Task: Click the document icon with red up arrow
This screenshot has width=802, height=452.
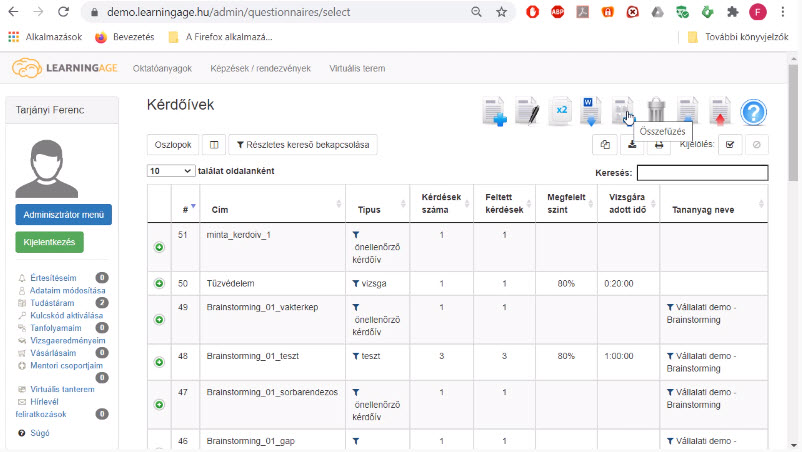Action: 720,111
